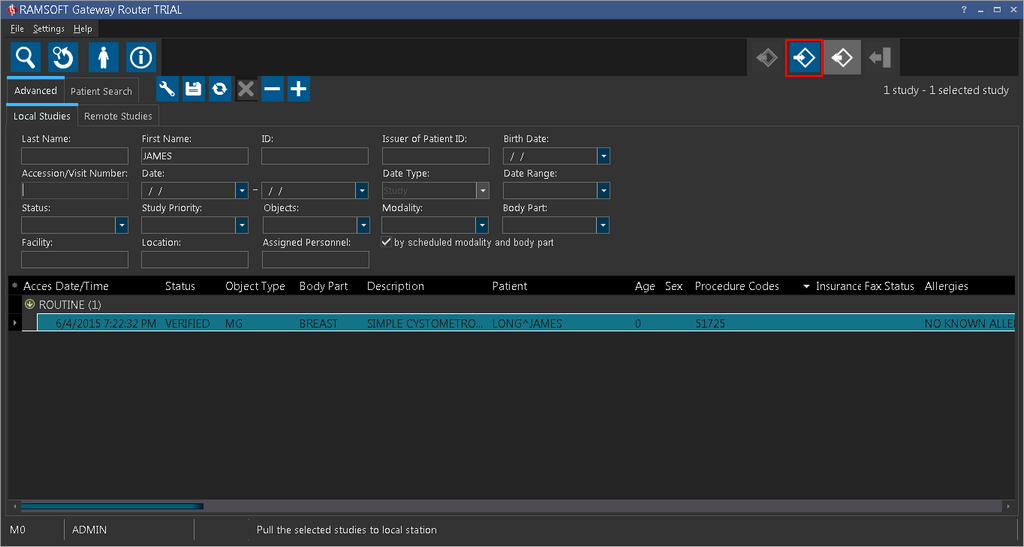
Task: Click the wrench settings icon
Action: click(168, 89)
